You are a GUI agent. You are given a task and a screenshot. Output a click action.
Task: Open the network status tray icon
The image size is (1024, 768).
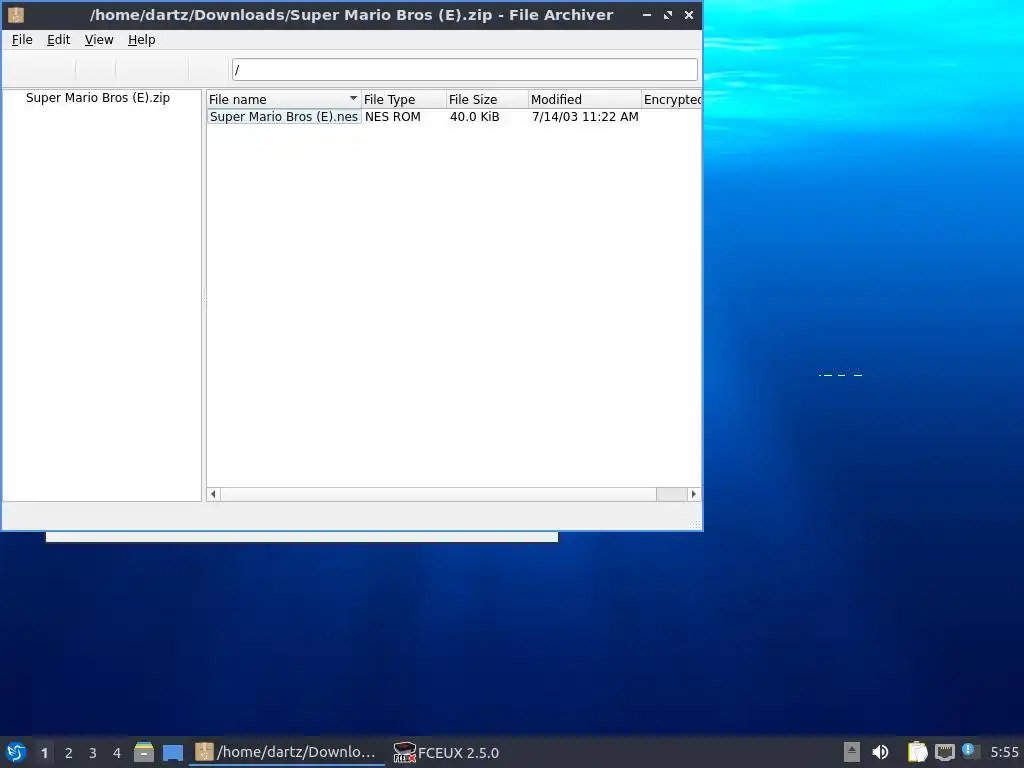944,752
